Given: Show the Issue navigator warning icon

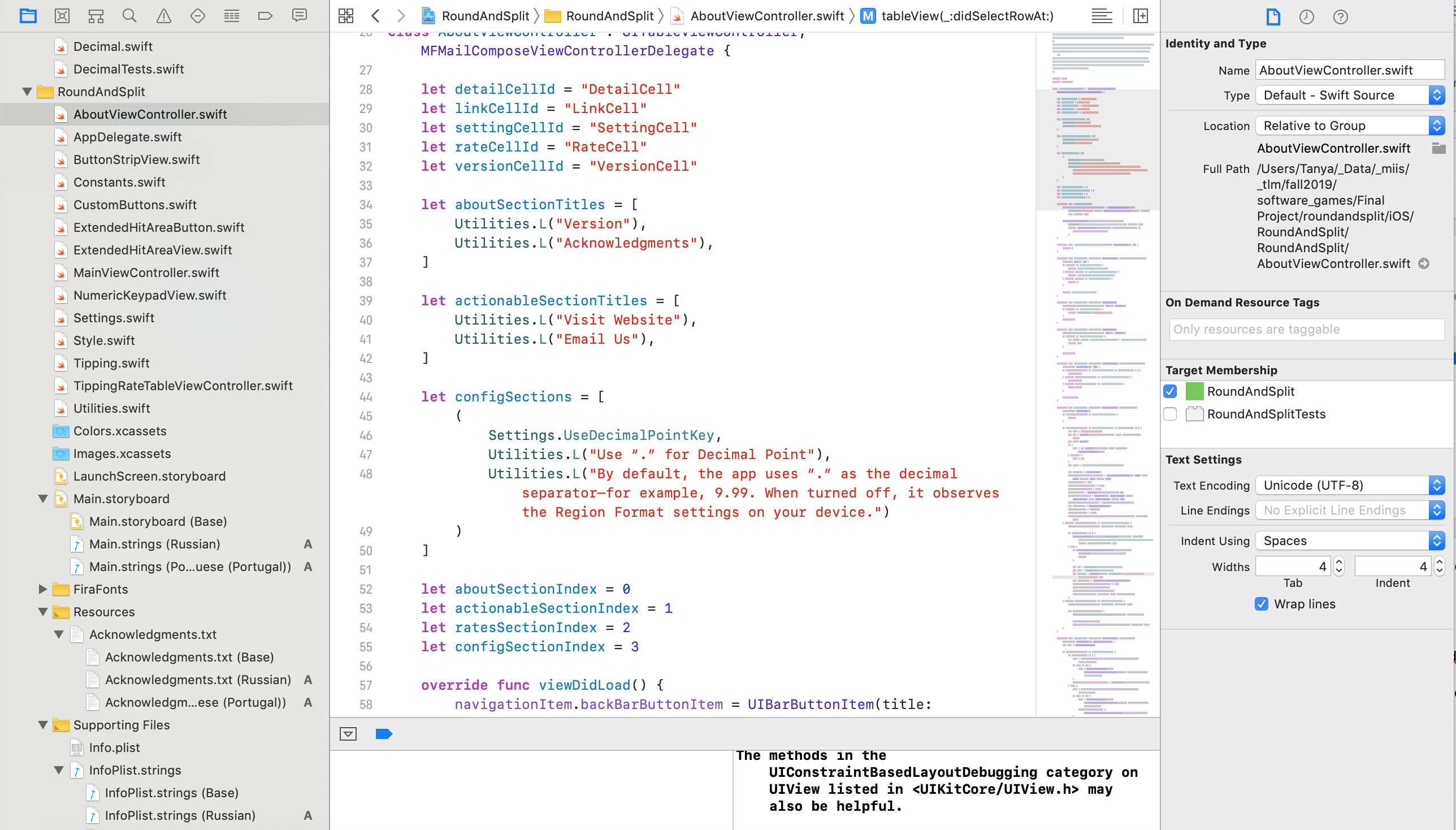Looking at the screenshot, I should [163, 16].
